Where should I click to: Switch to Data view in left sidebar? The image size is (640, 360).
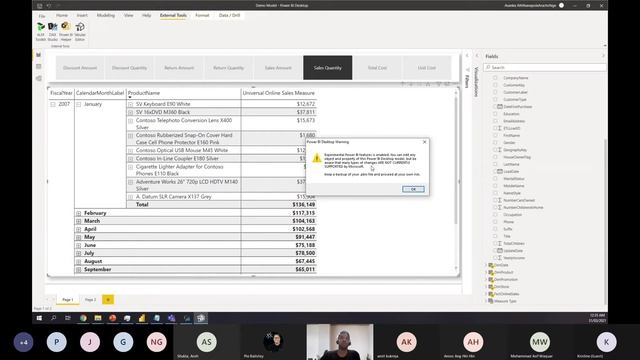pyautogui.click(x=38, y=66)
